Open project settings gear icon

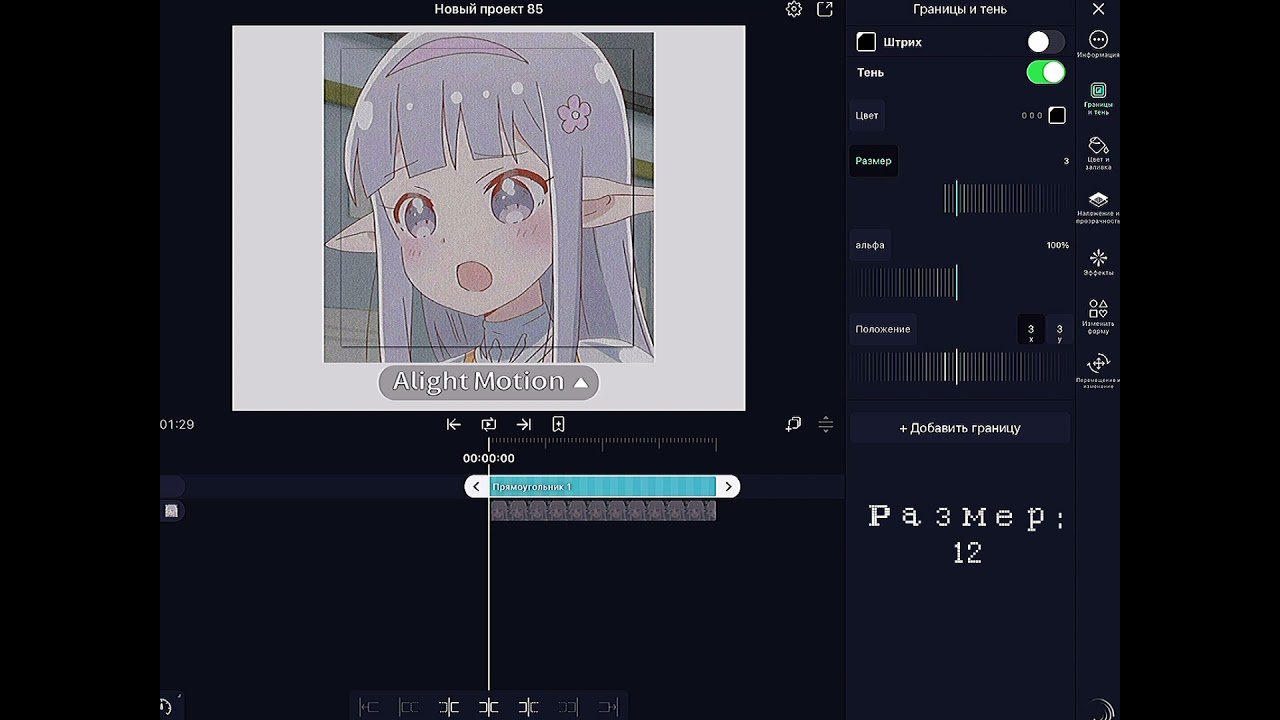point(794,9)
